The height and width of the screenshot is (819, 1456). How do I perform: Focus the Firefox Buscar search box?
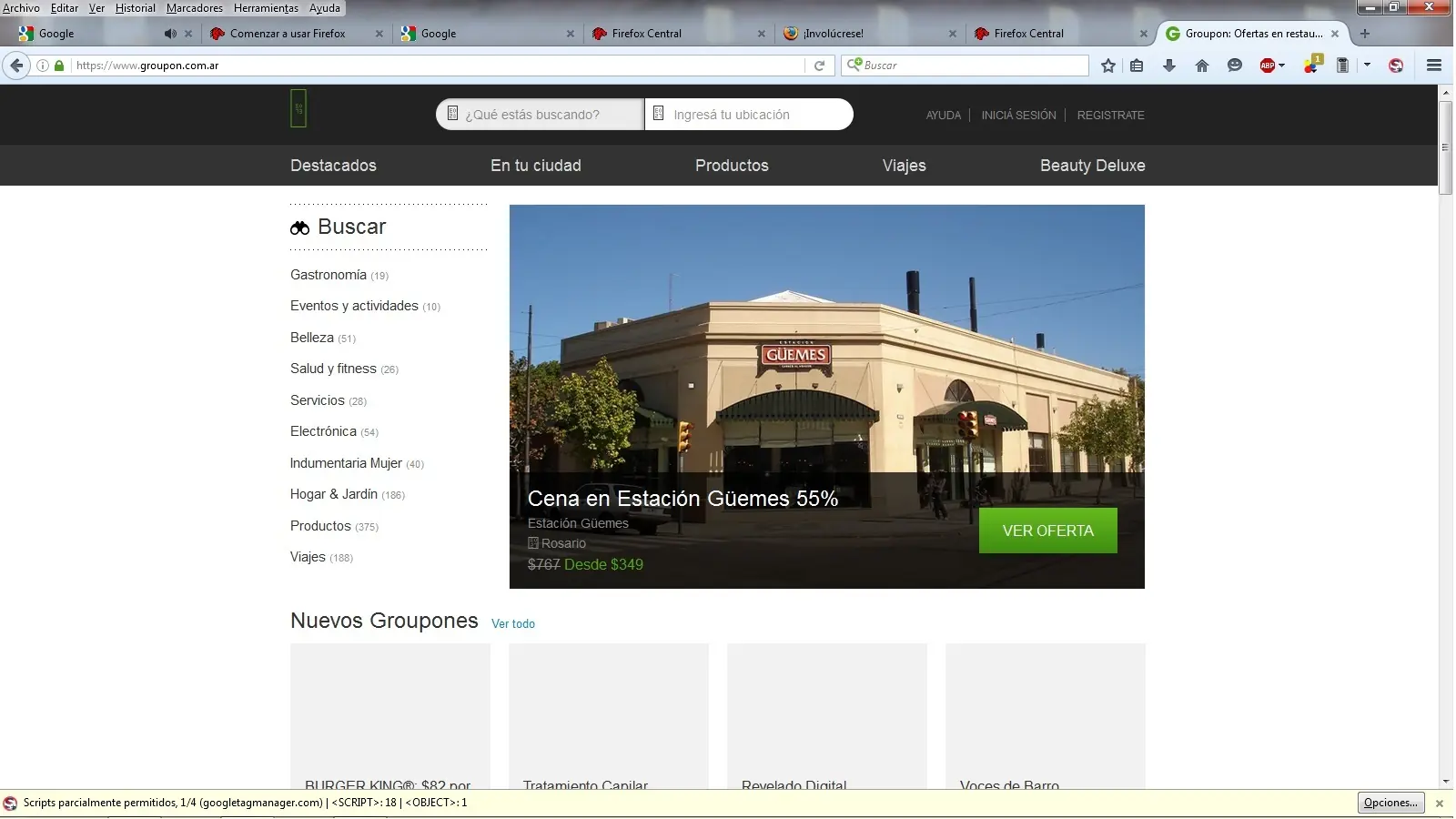pos(965,66)
